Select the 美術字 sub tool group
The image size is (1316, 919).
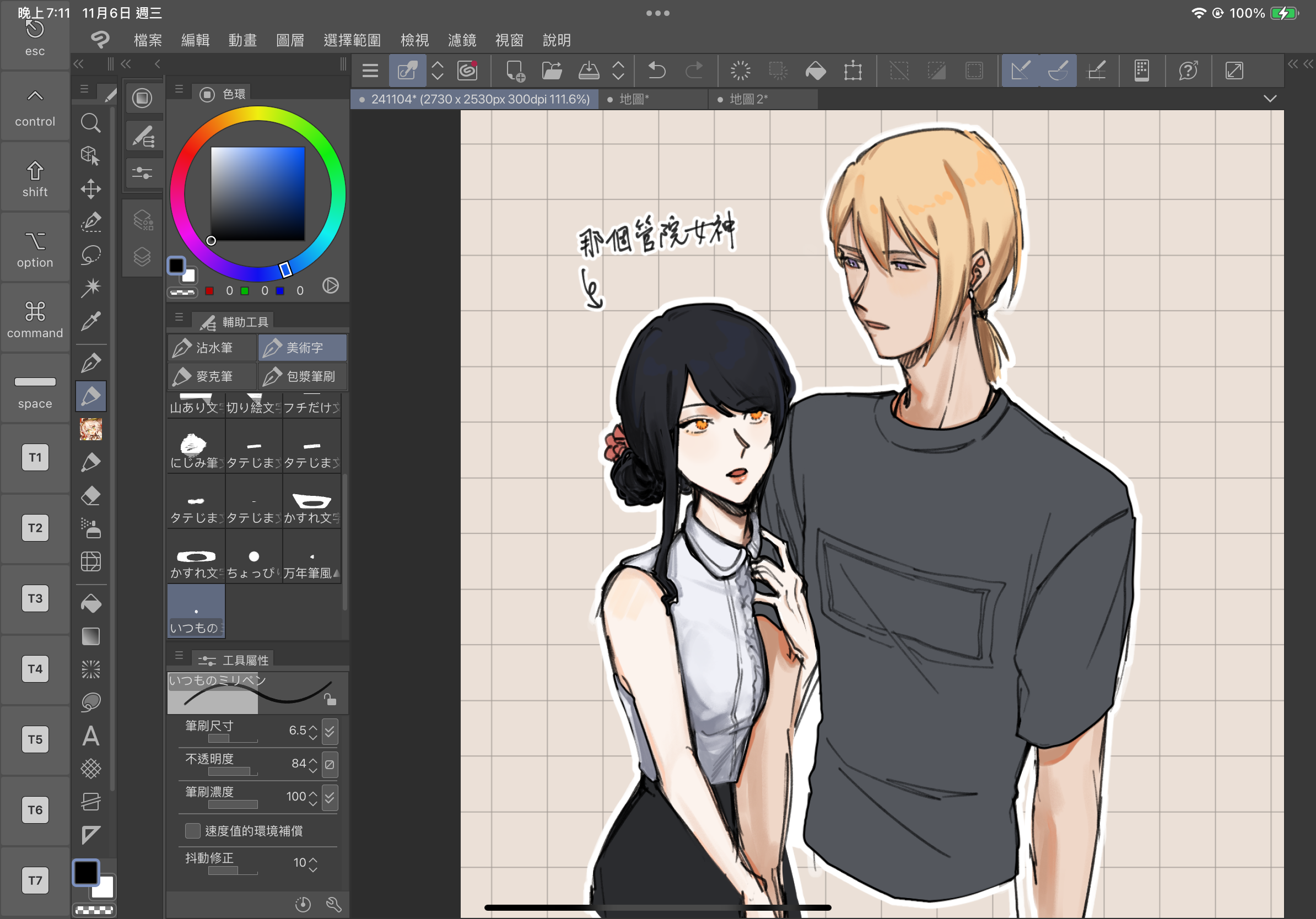(303, 348)
